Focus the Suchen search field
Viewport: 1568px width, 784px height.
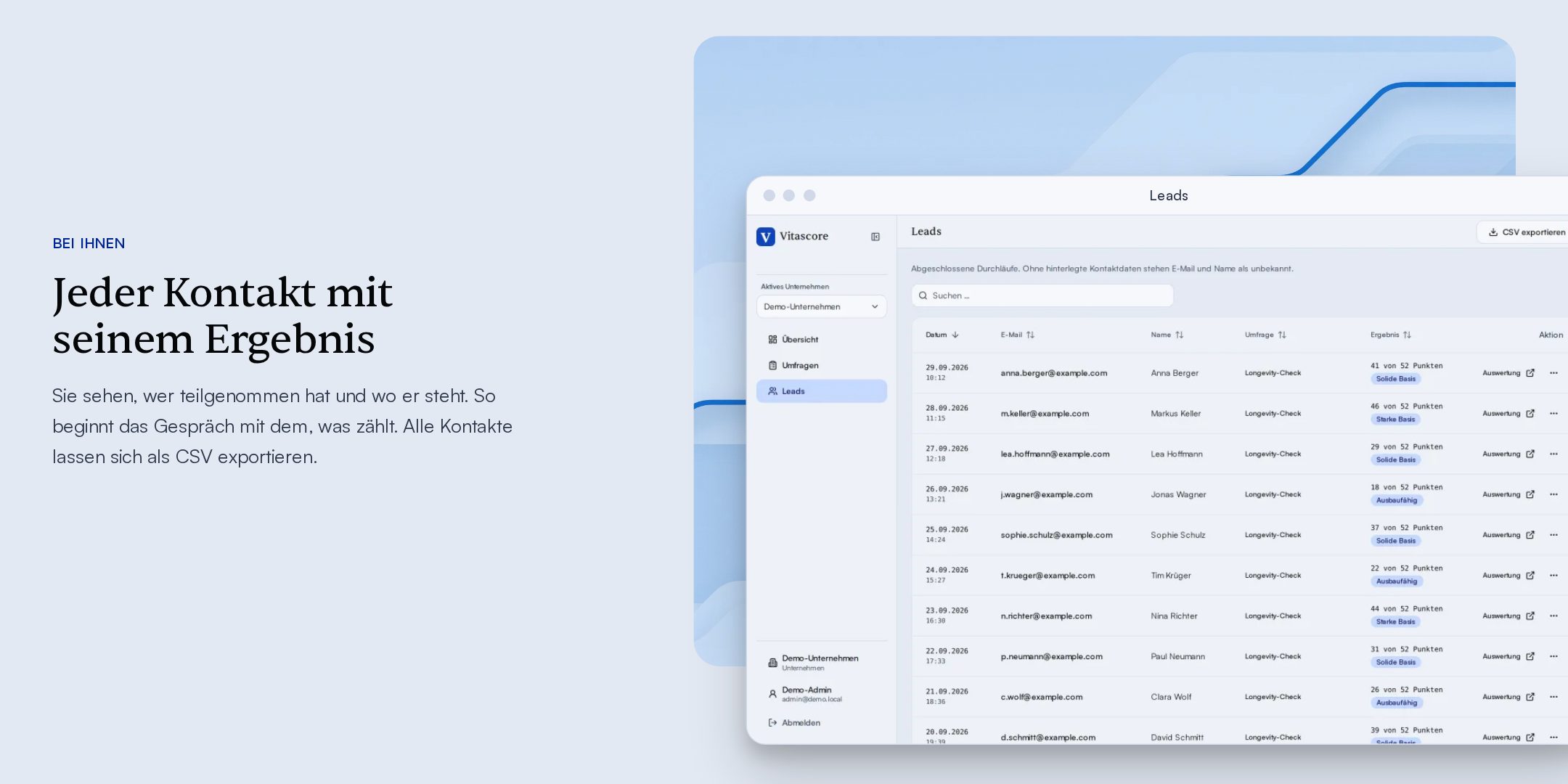pyautogui.click(x=1042, y=295)
